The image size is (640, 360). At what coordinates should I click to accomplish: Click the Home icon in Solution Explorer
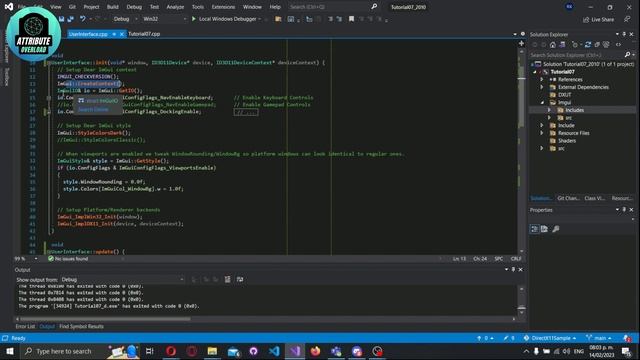[x=553, y=44]
